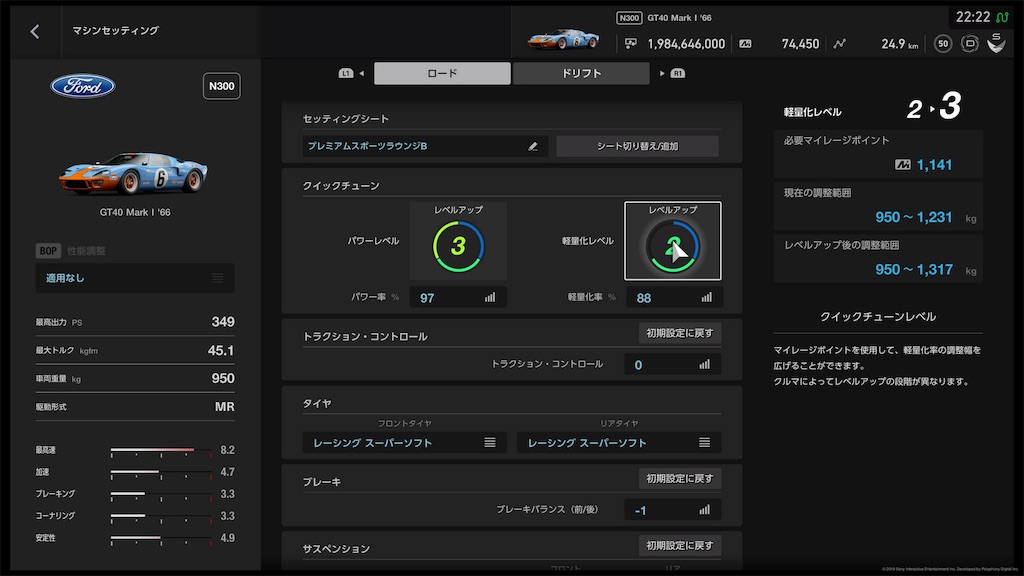The height and width of the screenshot is (576, 1024).
Task: Adjust the パワー率 value 97
Action: pos(458,298)
